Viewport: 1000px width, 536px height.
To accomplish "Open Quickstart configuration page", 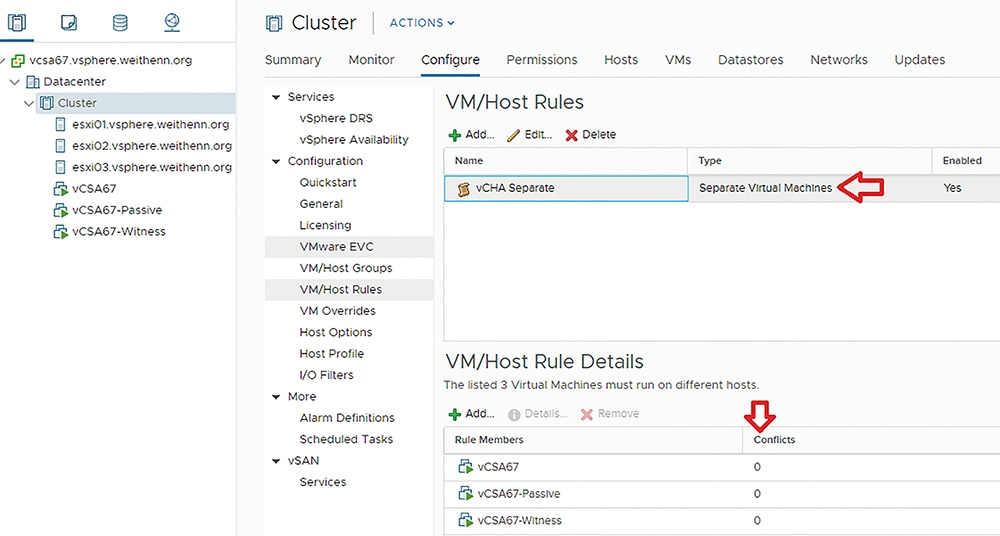I will click(328, 182).
